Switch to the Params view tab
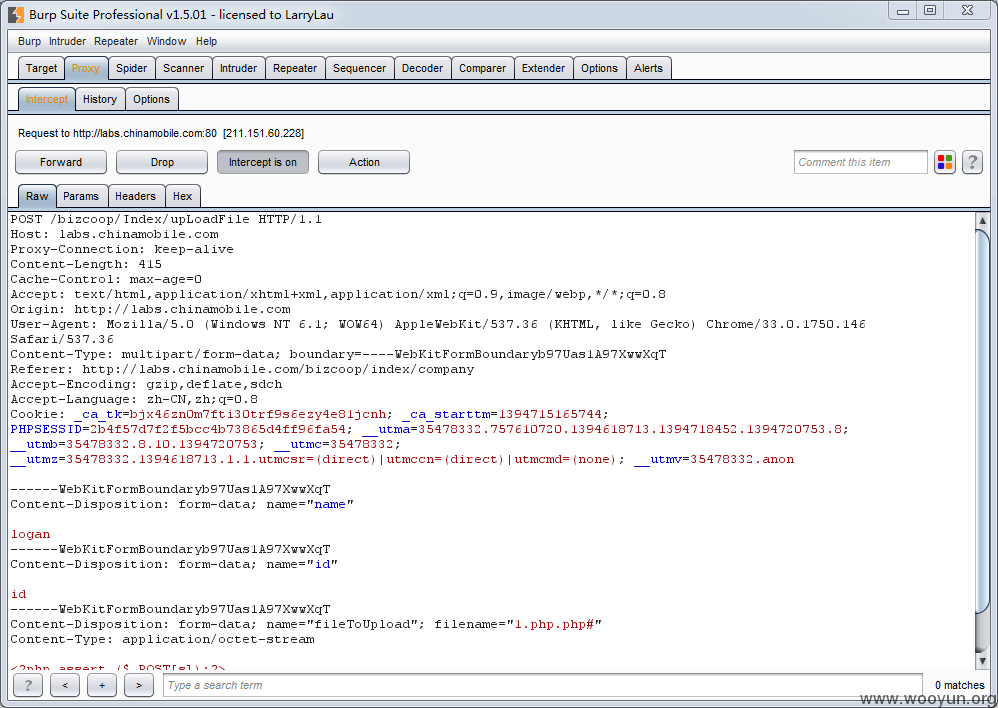This screenshot has height=708, width=998. pyautogui.click(x=81, y=196)
